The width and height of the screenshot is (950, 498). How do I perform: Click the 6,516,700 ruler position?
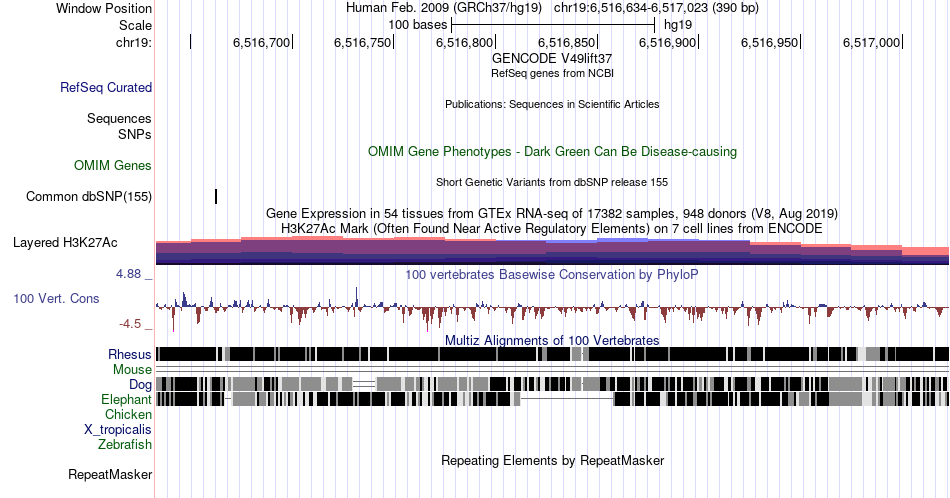[262, 42]
